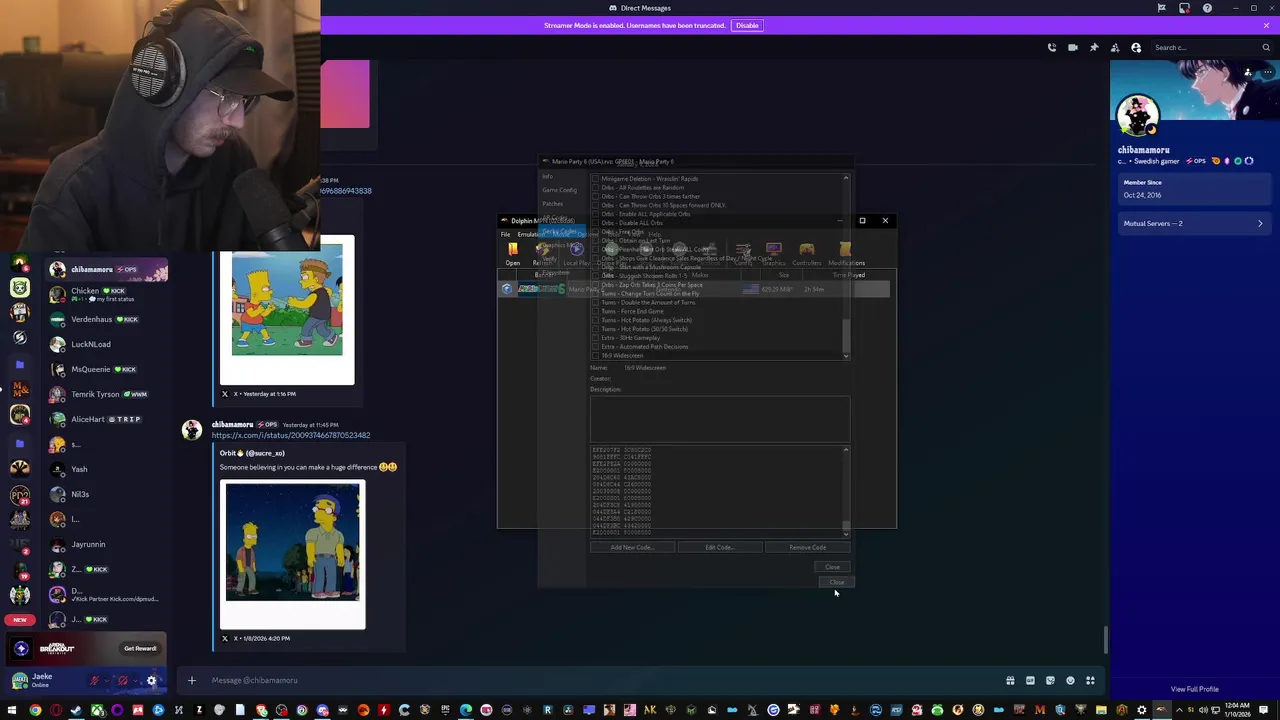Check Turns - Hot Potato (Always Switch)
Viewport: 1280px width, 720px height.
coord(595,320)
